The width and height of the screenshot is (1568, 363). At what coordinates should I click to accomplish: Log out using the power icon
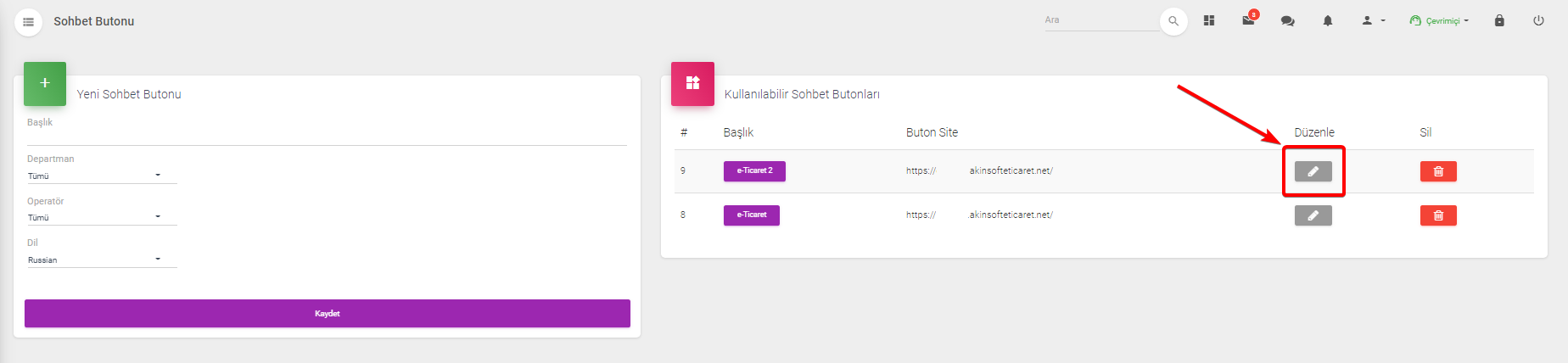(x=1538, y=20)
